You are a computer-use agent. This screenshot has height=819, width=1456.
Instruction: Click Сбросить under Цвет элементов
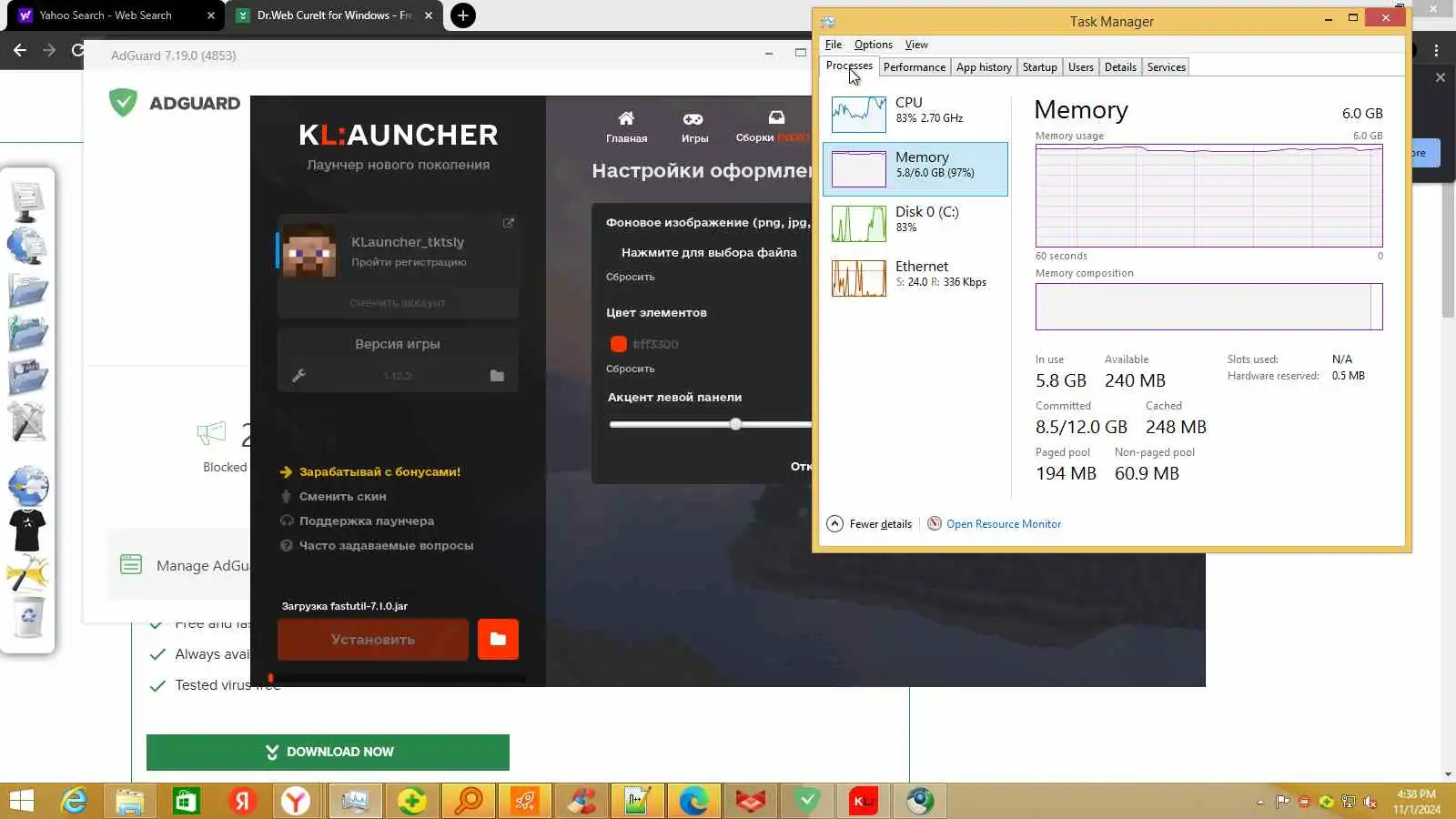[630, 369]
